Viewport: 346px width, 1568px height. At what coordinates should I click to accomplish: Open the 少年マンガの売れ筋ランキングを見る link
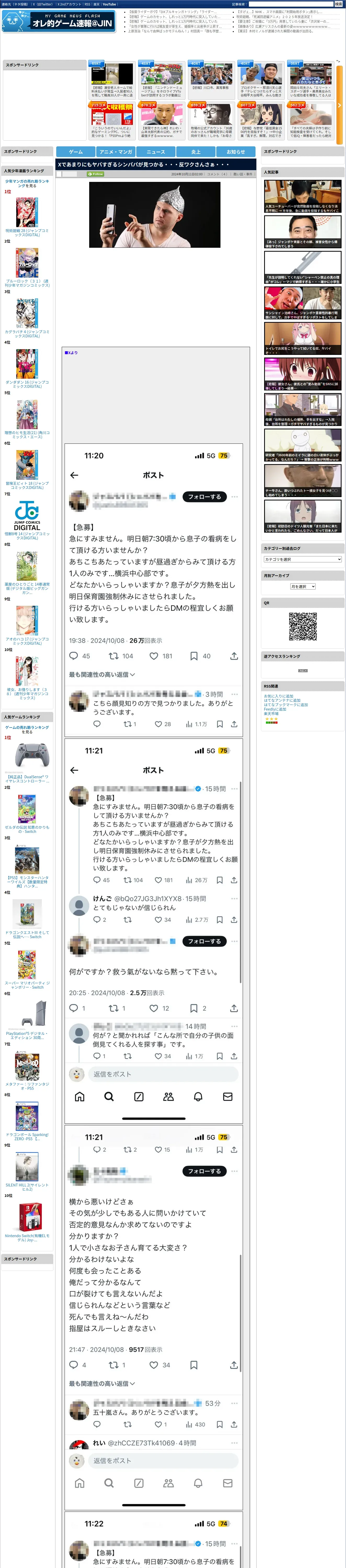click(27, 183)
